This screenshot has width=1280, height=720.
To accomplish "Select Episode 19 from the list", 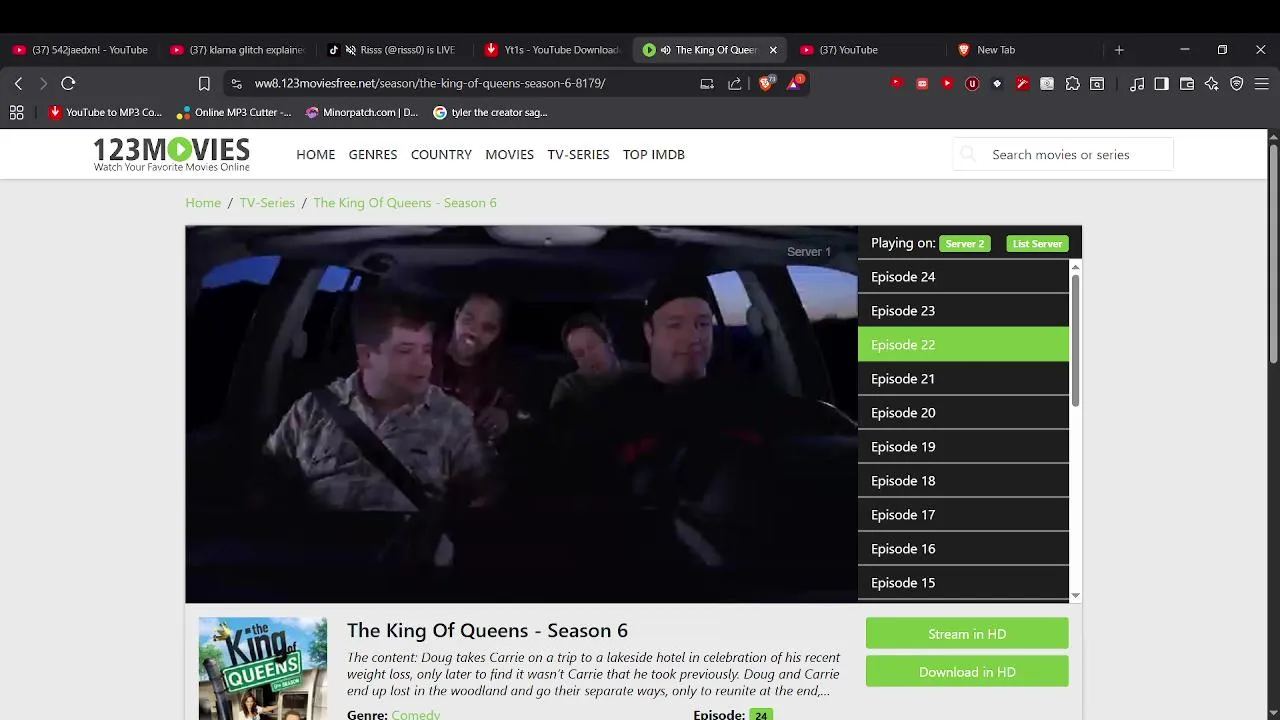I will [x=963, y=447].
